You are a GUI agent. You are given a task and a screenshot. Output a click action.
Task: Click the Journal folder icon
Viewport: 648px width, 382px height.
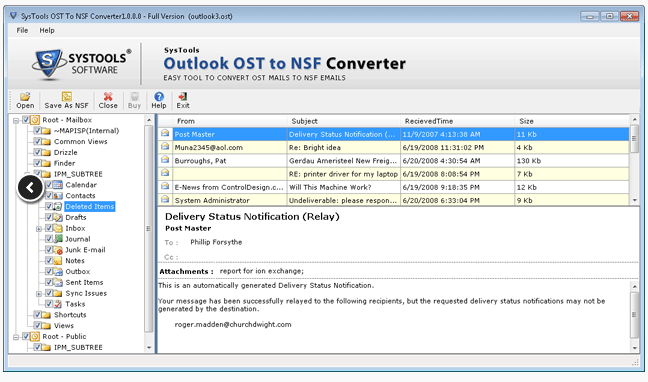58,239
